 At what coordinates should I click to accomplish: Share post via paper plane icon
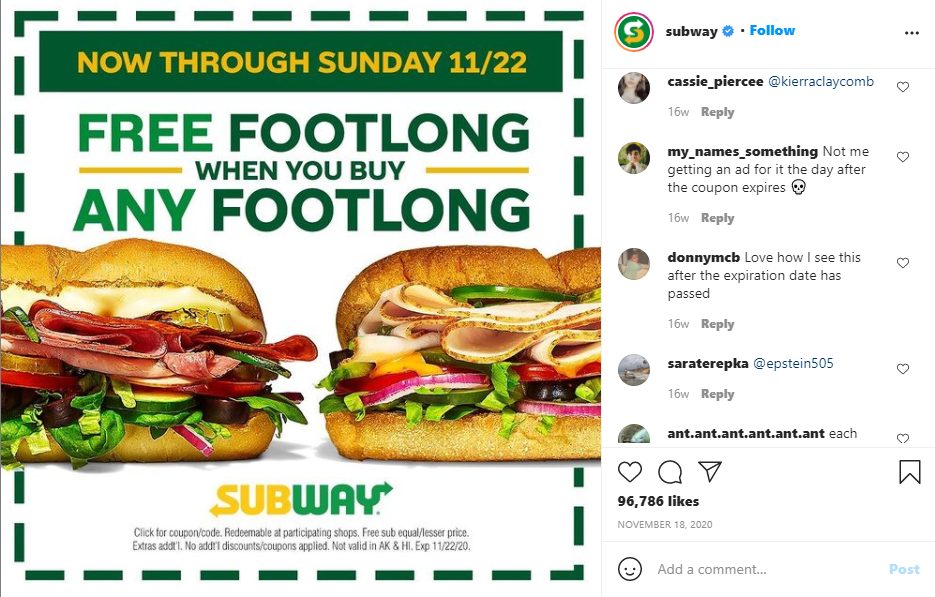pos(710,471)
